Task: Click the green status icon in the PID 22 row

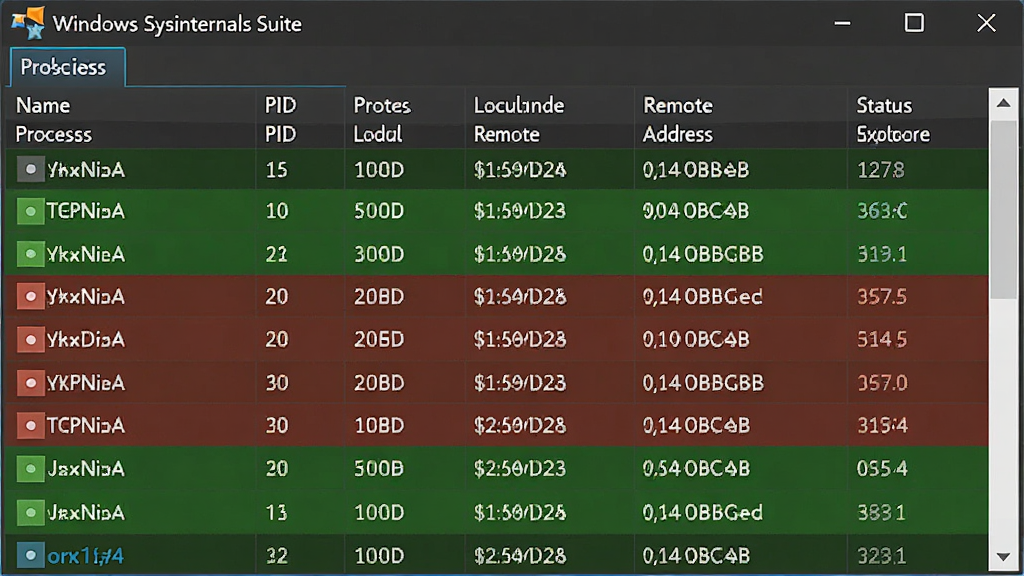Action: tap(30, 254)
